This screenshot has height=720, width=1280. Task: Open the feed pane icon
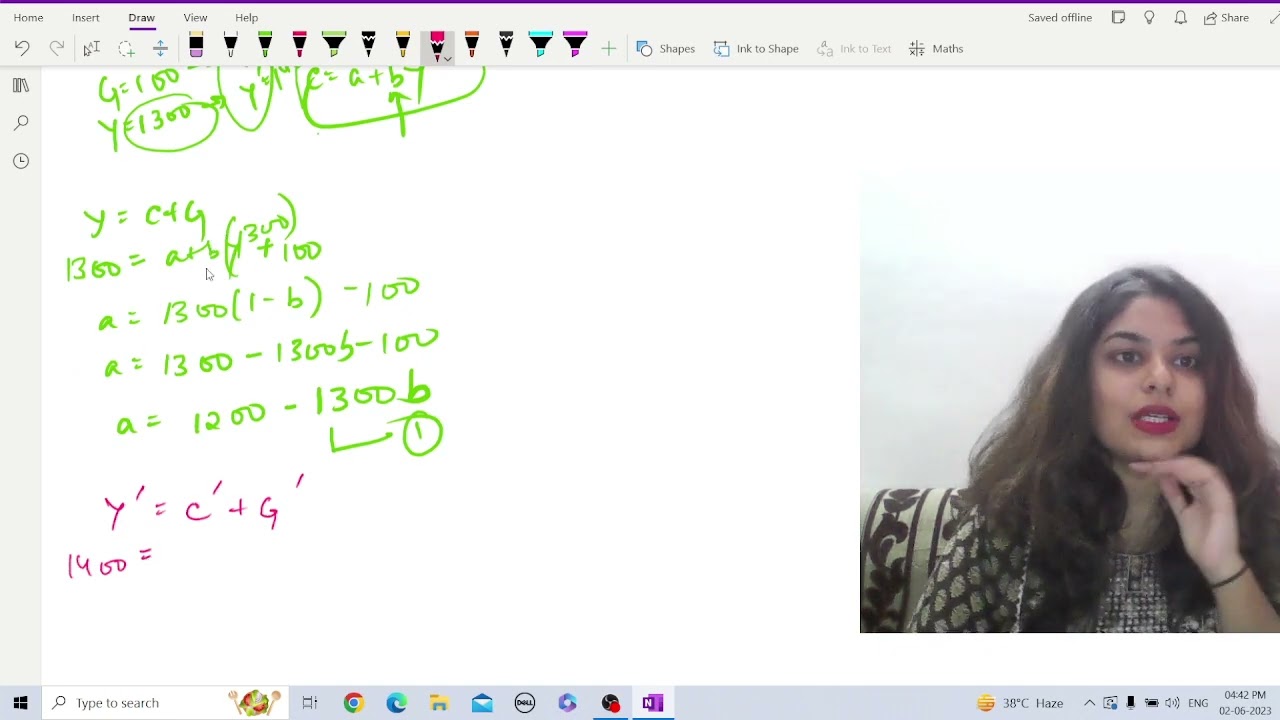(x=1119, y=17)
